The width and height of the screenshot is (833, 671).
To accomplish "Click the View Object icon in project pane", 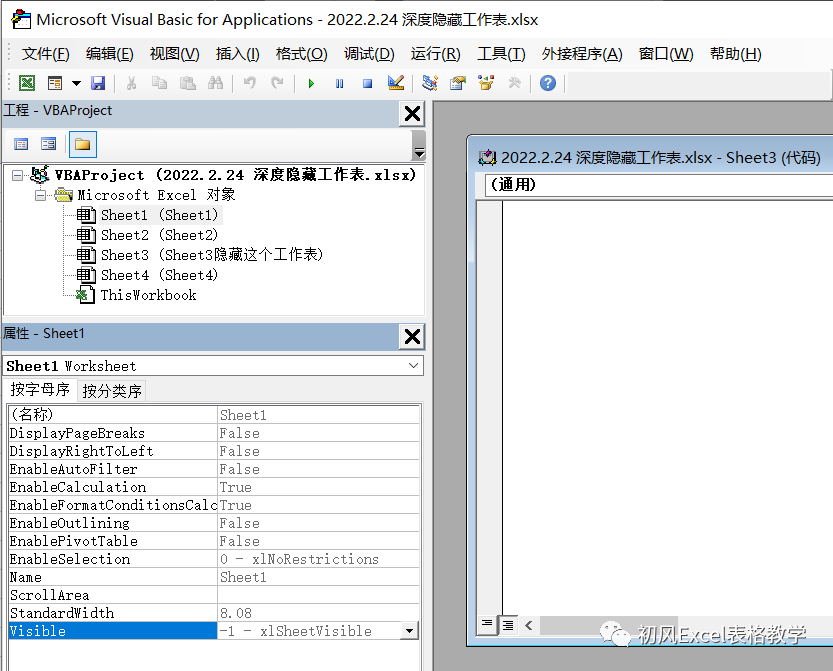I will click(x=48, y=144).
